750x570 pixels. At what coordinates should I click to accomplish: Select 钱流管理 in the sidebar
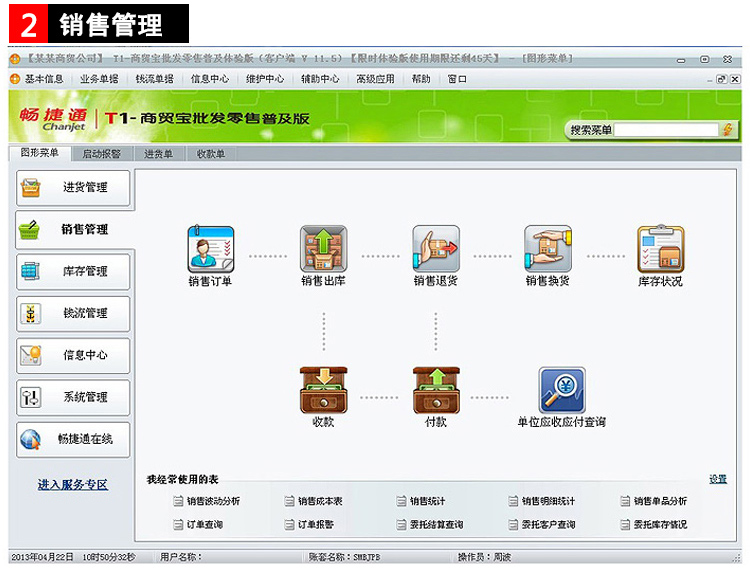73,313
